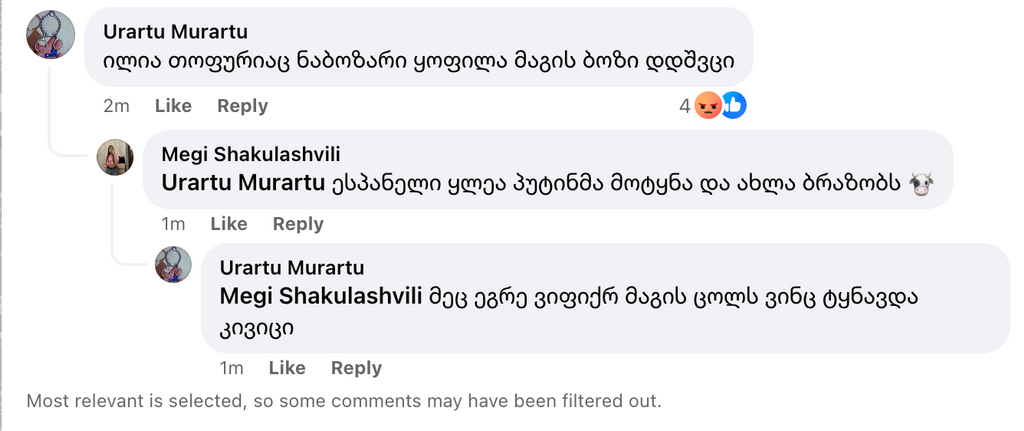This screenshot has width=1024, height=431.
Task: Reply to Megi Shakulashvili's comment
Action: [298, 224]
